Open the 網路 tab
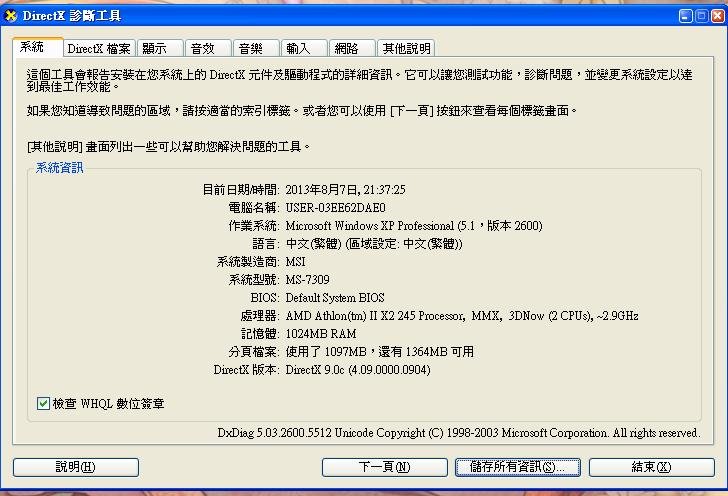The width and height of the screenshot is (728, 496). 351,48
